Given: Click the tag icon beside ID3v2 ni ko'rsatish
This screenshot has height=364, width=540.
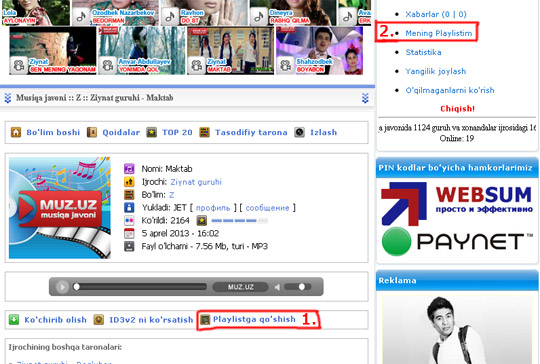Looking at the screenshot, I should tap(99, 320).
